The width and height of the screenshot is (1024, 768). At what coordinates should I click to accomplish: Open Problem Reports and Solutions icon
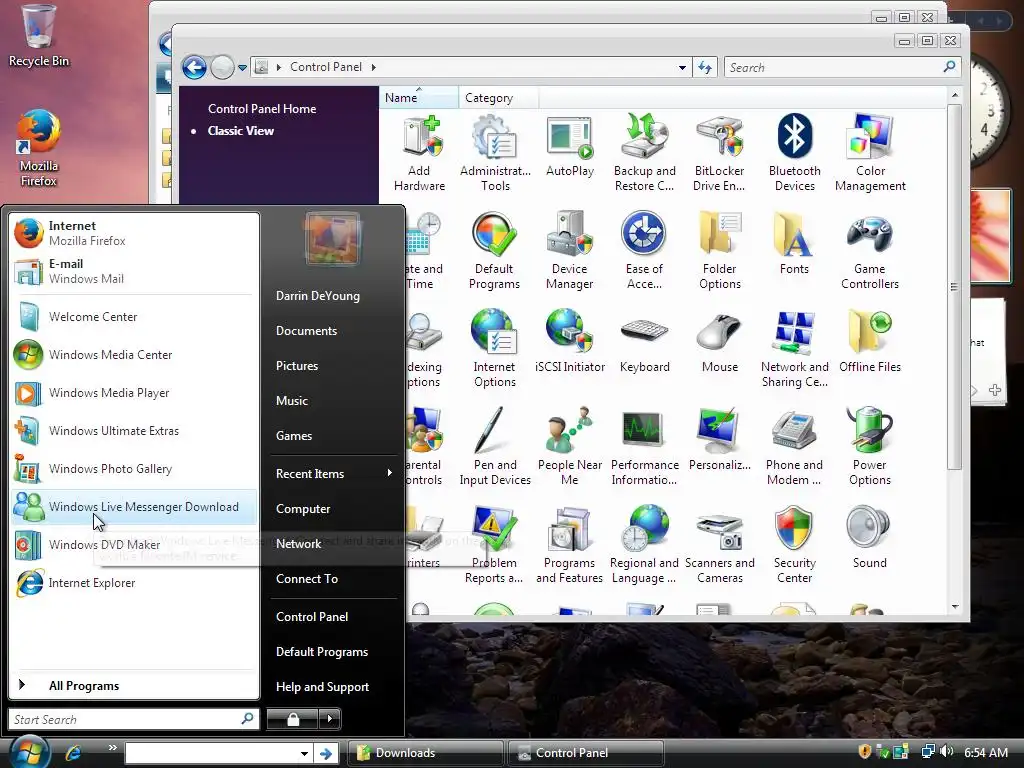tap(494, 545)
